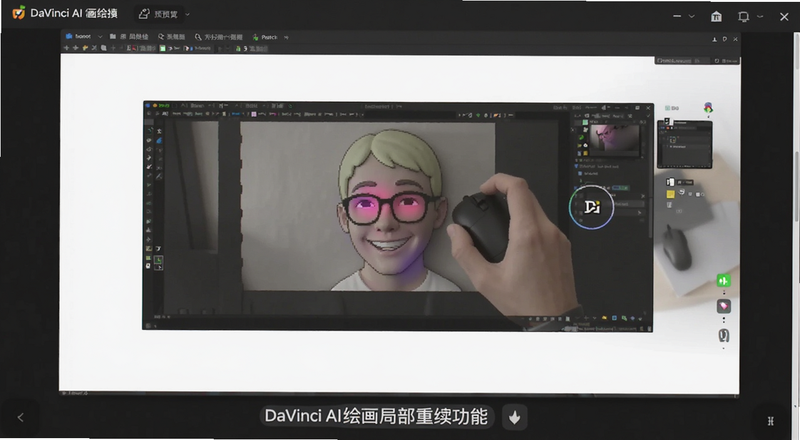Select the Patch item in inner toolbar

(x=265, y=37)
